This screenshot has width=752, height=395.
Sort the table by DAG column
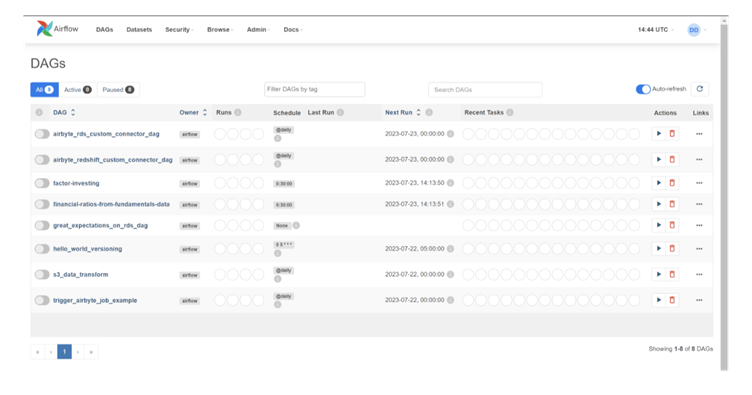tap(64, 113)
